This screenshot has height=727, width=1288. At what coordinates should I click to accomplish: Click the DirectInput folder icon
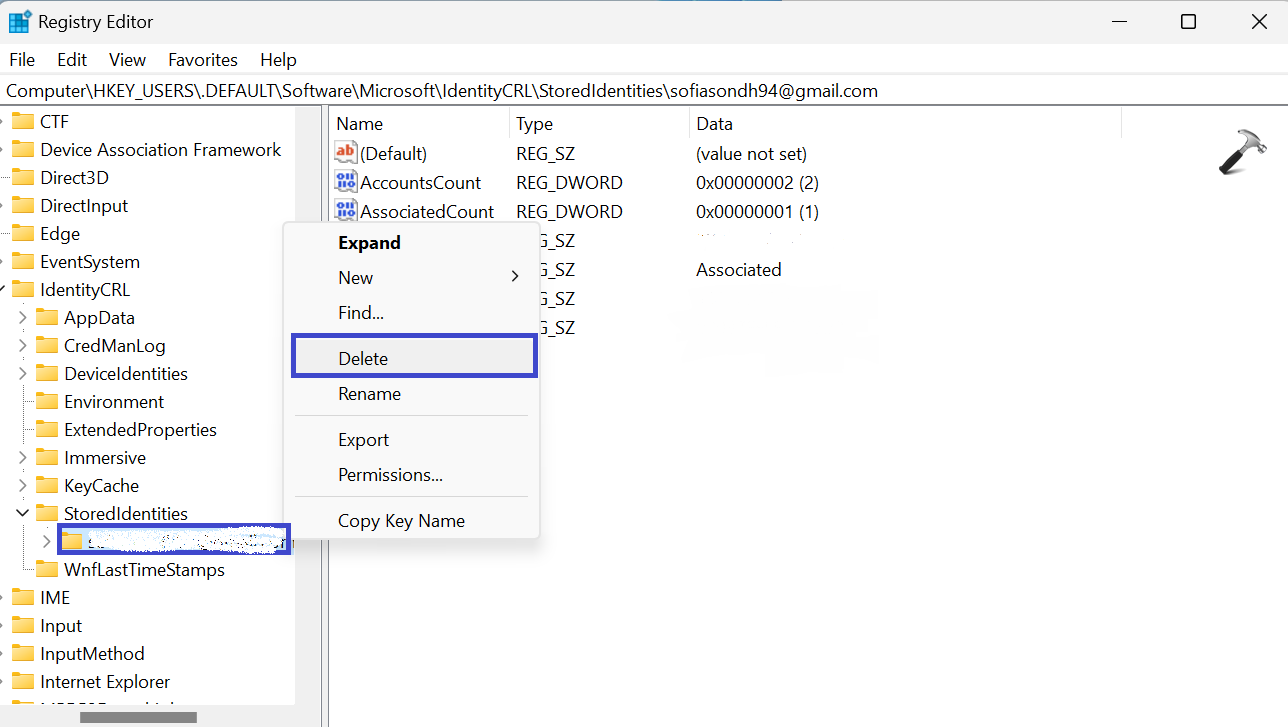(x=23, y=205)
